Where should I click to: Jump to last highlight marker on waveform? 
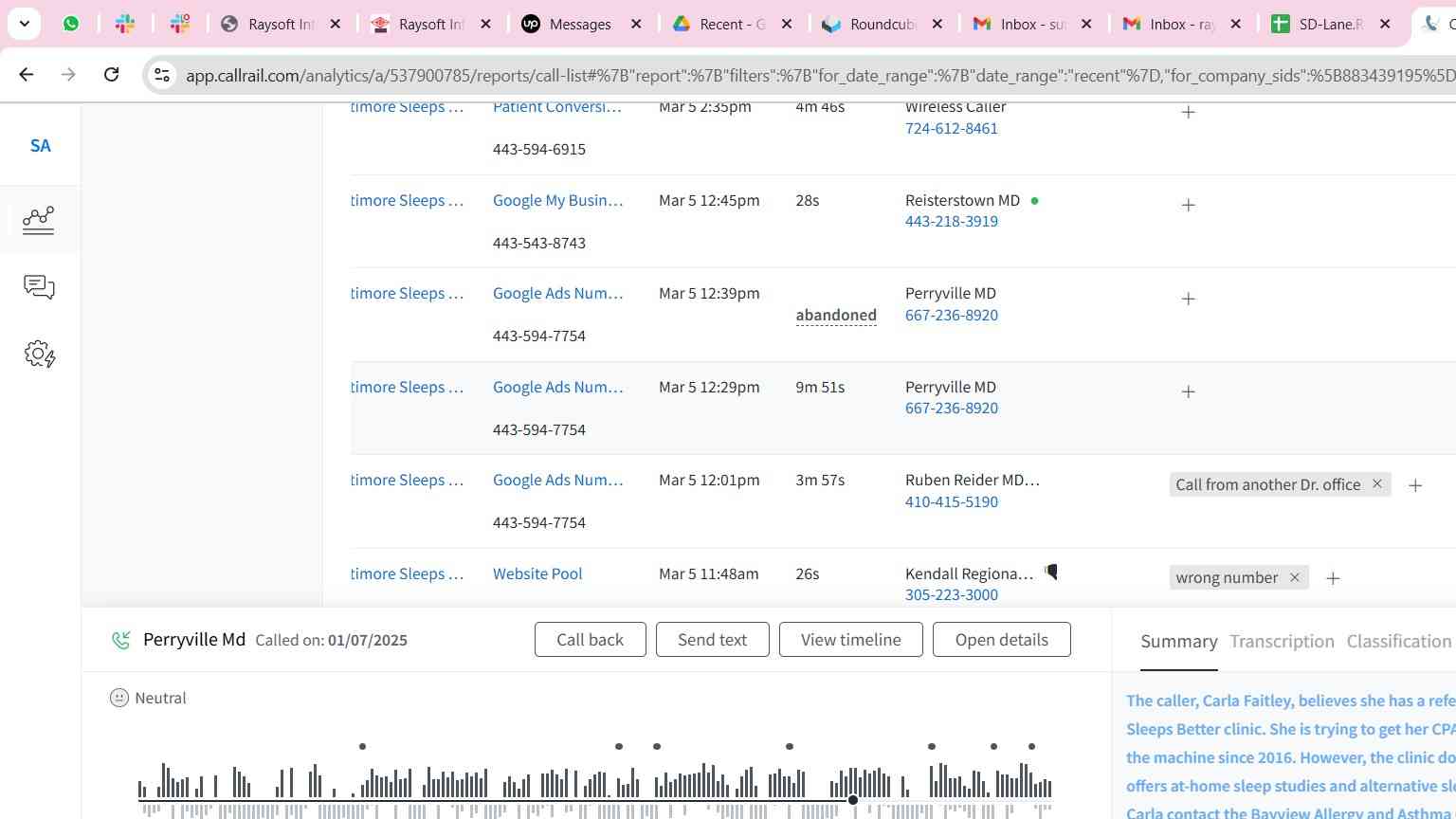(1031, 747)
